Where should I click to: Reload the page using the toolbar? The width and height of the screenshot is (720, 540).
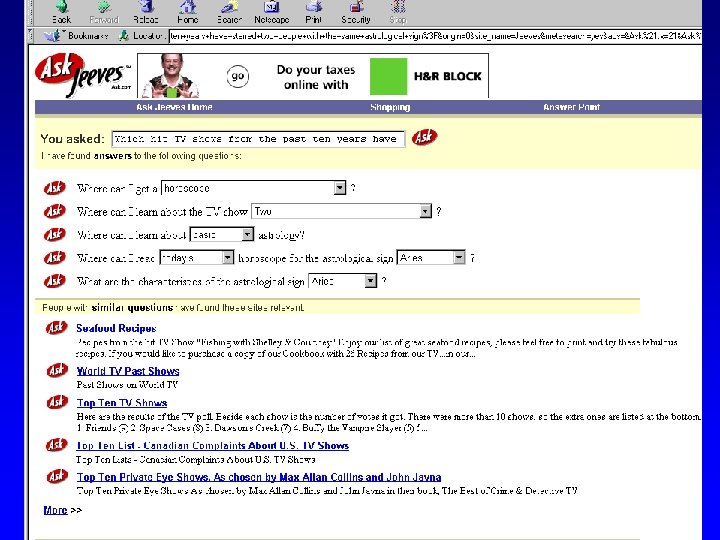[146, 12]
